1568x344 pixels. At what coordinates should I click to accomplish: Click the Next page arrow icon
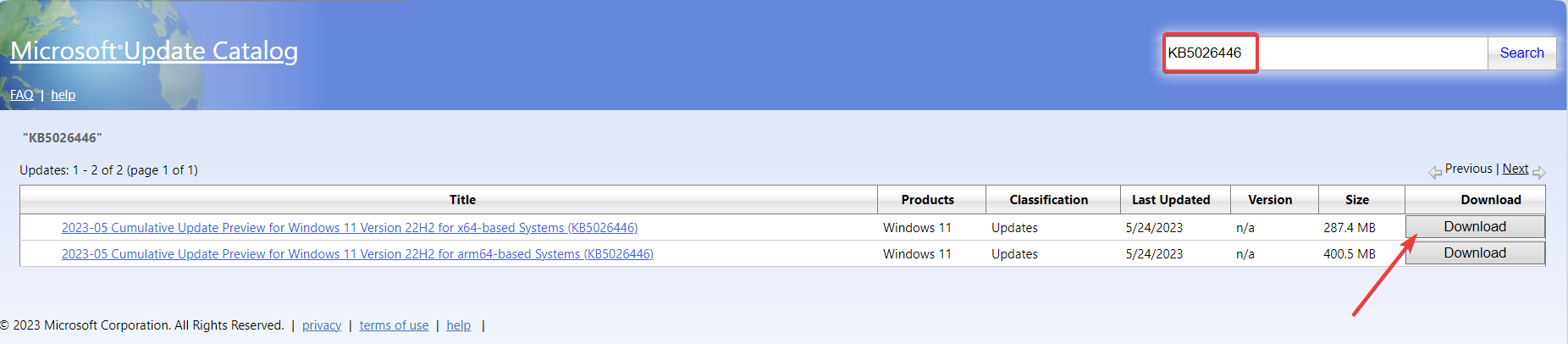[x=1539, y=172]
